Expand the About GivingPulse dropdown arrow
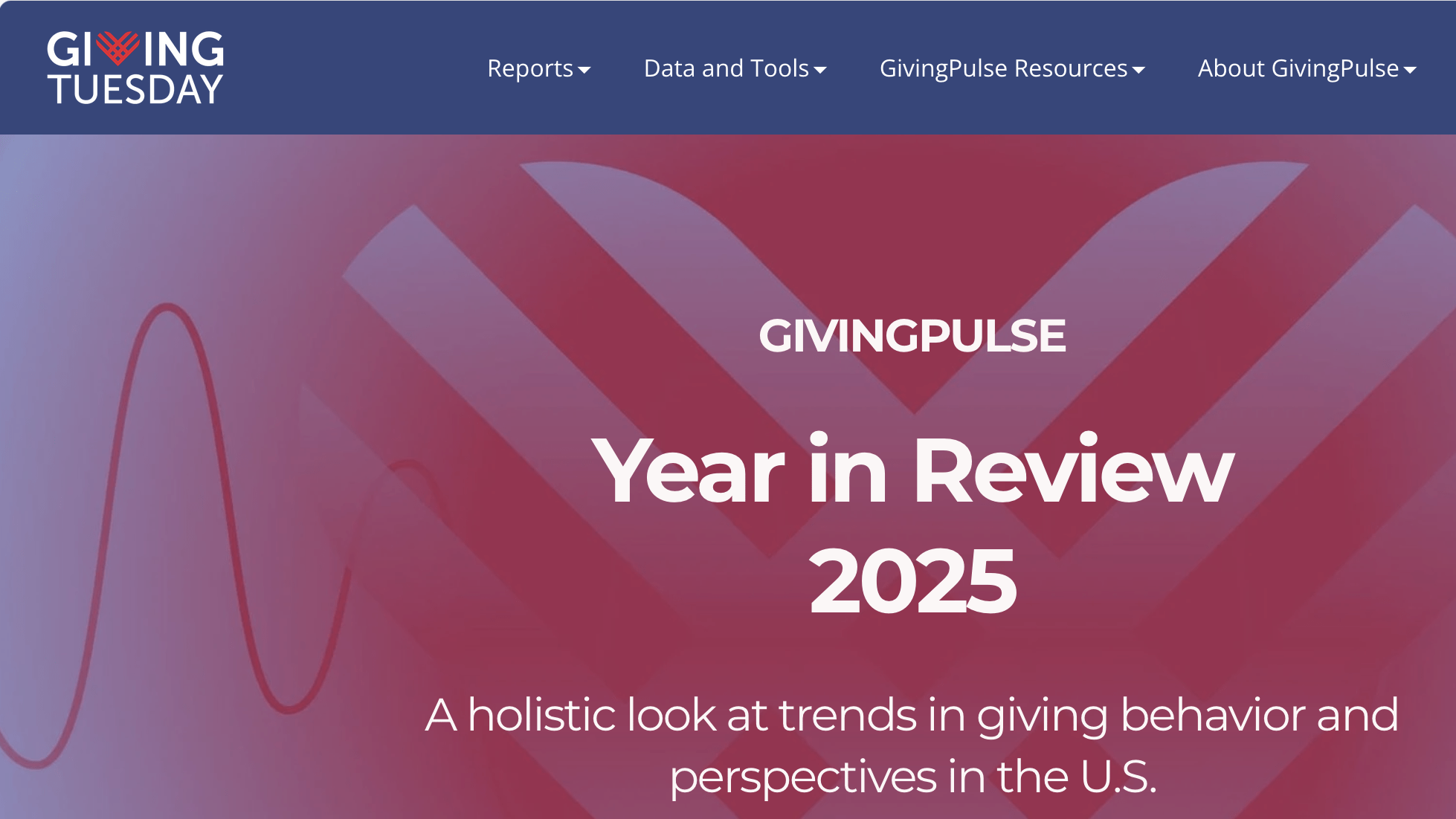 tap(1410, 70)
